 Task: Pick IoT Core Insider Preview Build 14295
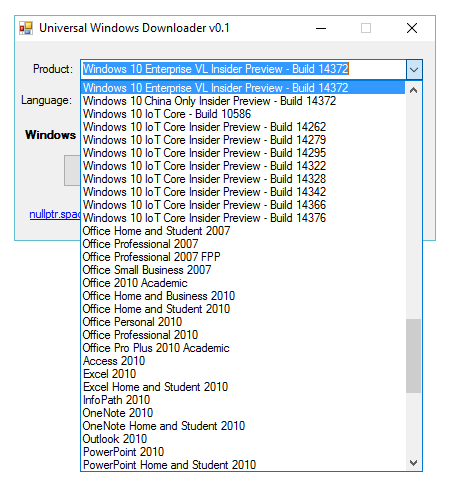point(243,153)
